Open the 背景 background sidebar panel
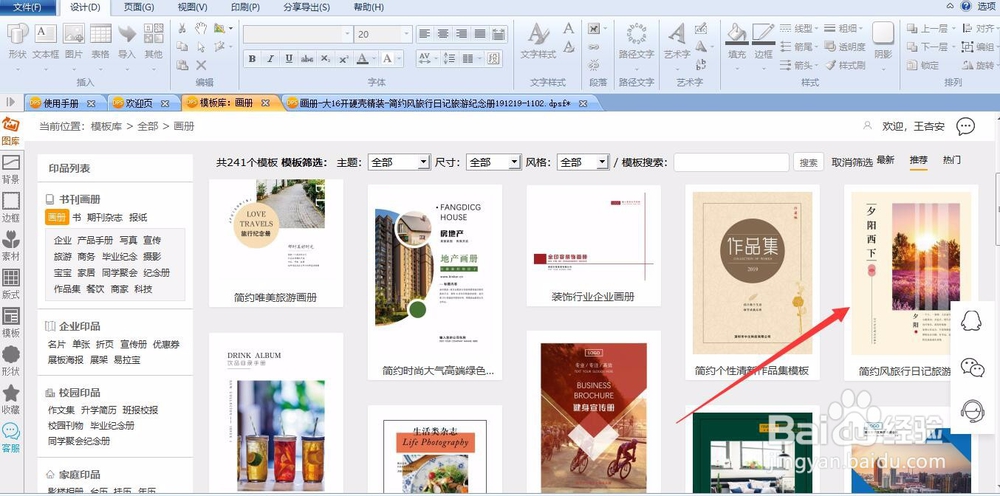This screenshot has width=1000, height=496. coord(11,169)
